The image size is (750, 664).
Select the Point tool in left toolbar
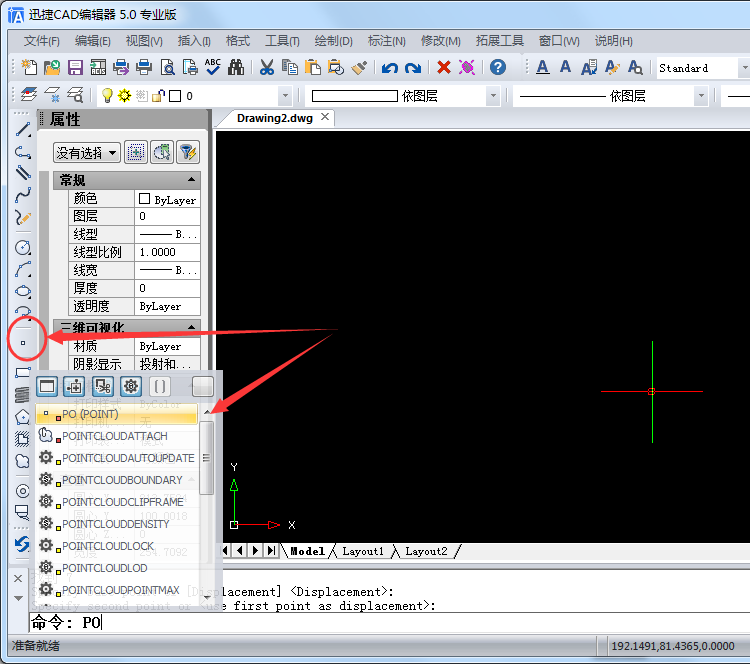[23, 342]
